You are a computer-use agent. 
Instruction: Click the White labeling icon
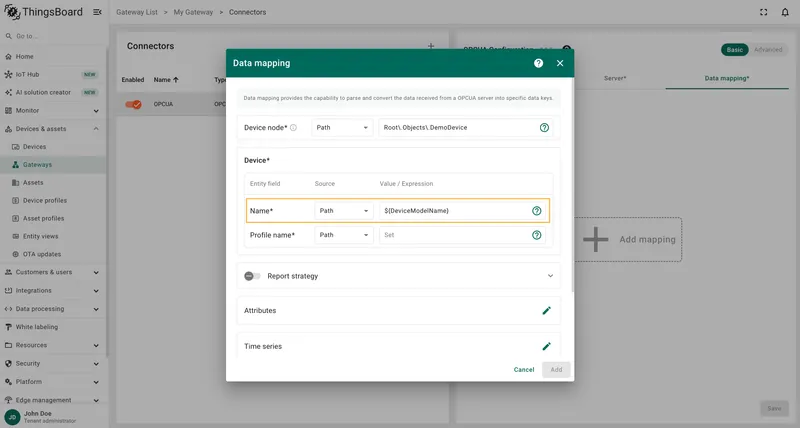(x=8, y=327)
